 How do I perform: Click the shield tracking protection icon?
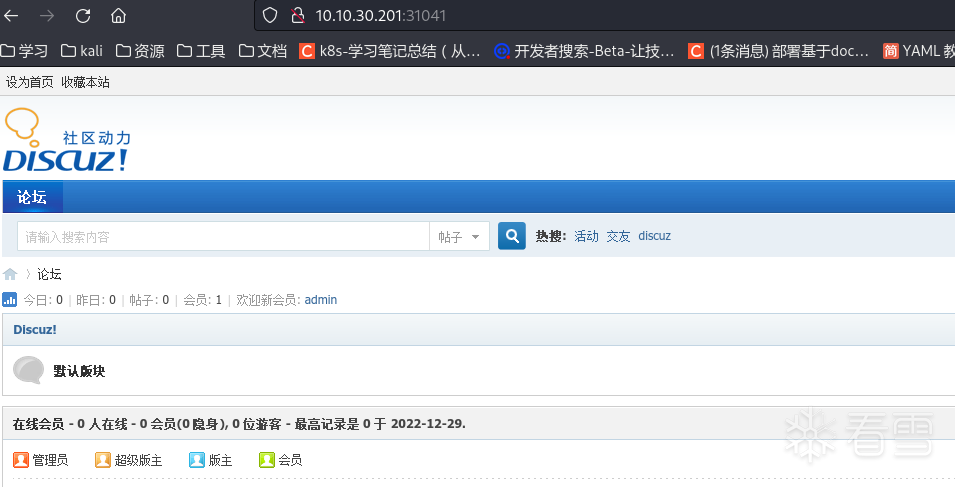click(270, 15)
